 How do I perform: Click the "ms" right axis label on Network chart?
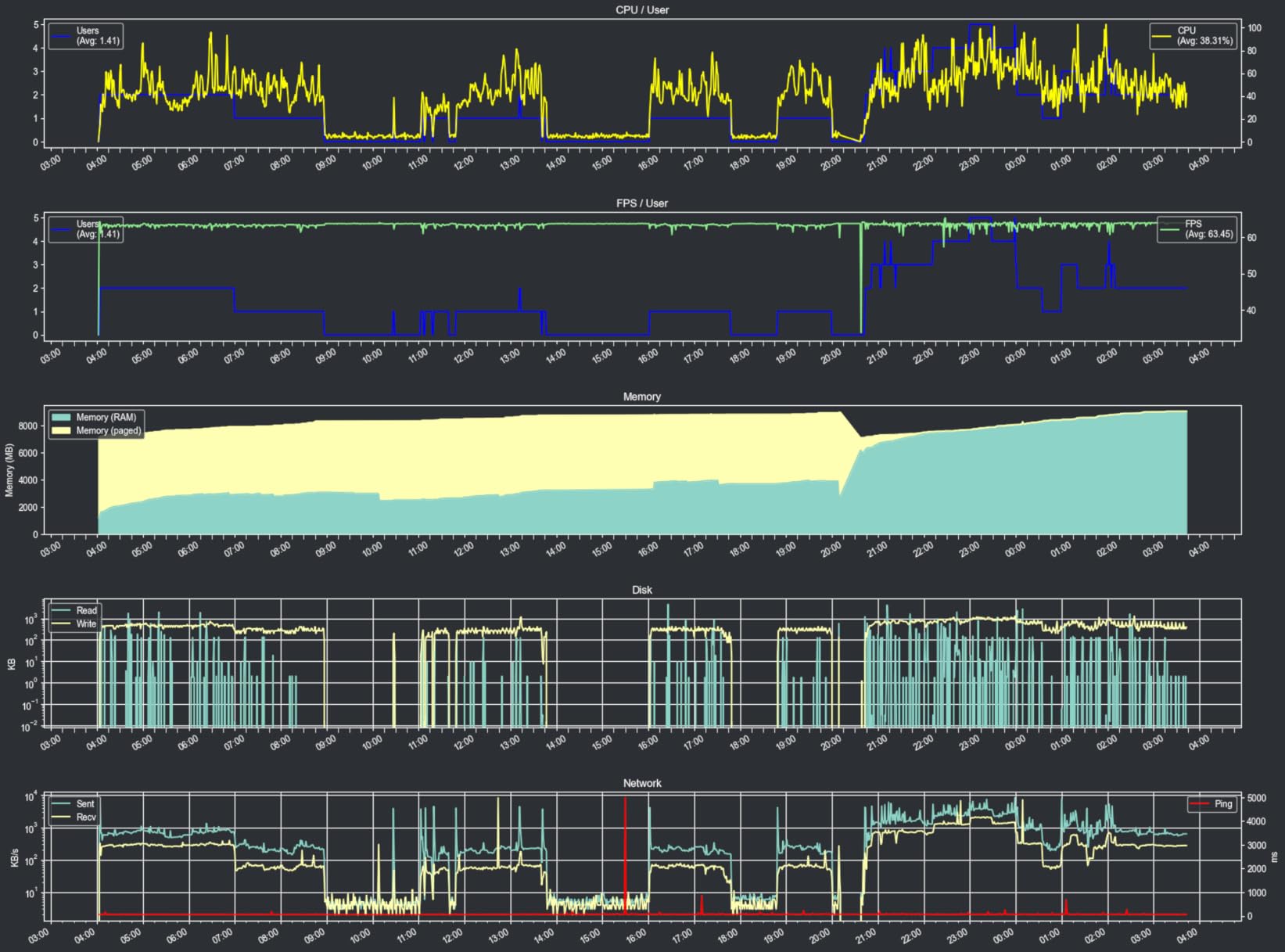(1275, 857)
